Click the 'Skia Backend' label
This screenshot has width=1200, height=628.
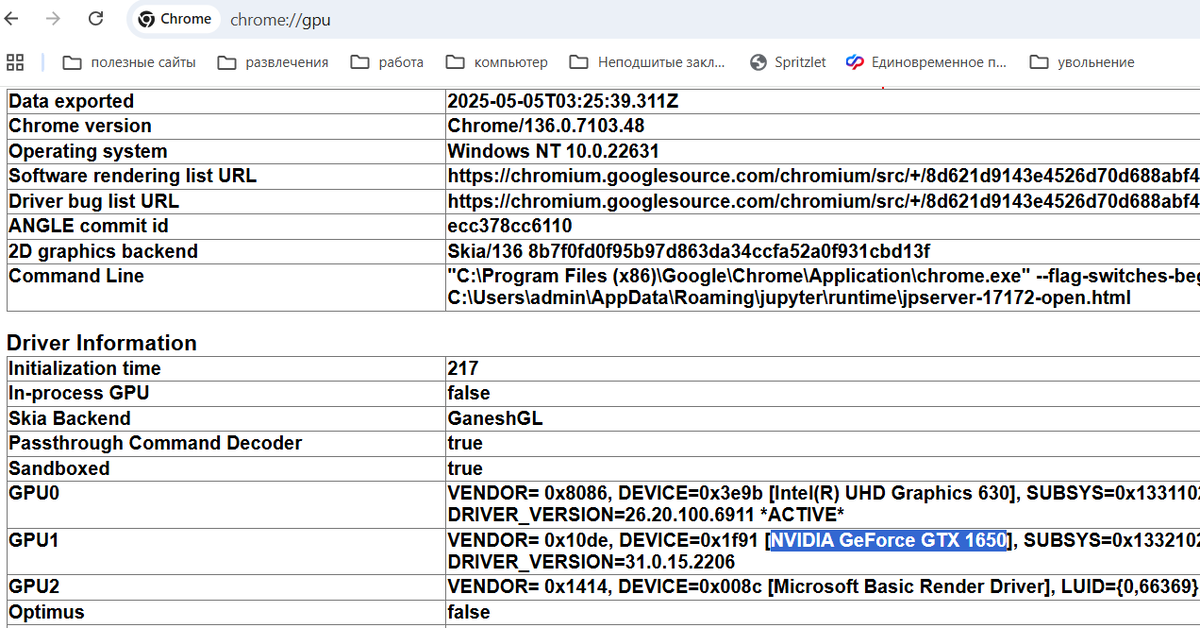70,418
